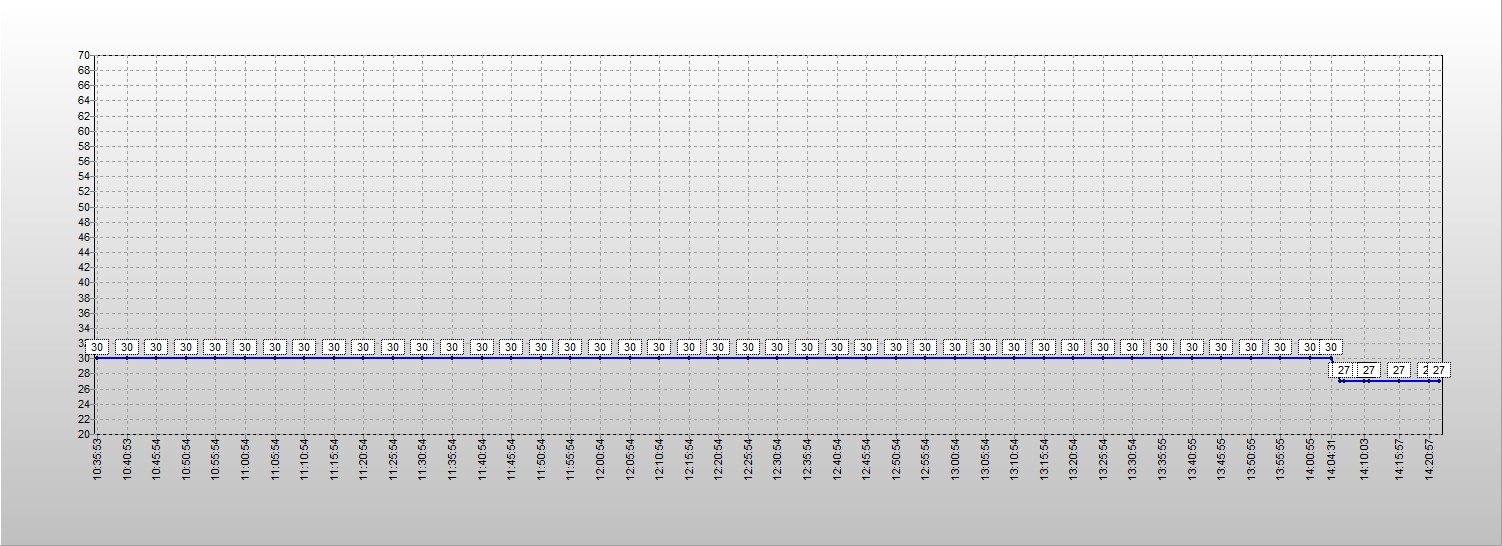Screen dimensions: 1502x546
Task: Select the 13:35:55 x-axis timestamp
Action: (x=1162, y=459)
